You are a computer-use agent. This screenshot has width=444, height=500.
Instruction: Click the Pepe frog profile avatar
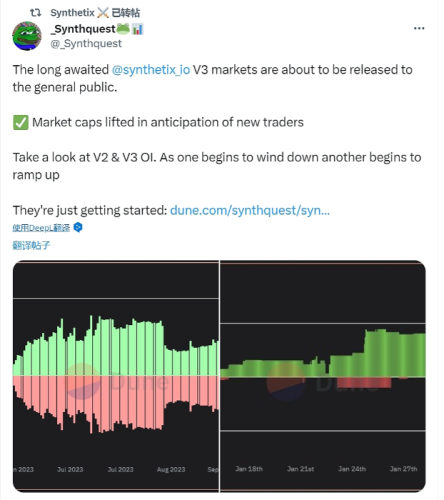point(27,36)
